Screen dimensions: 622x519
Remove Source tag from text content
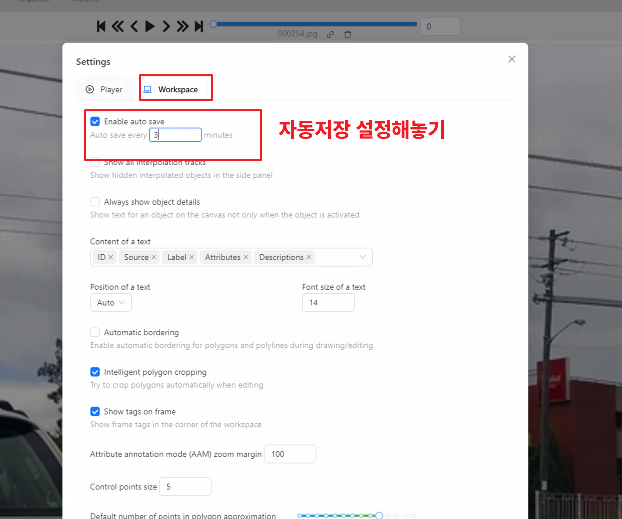pyautogui.click(x=154, y=257)
